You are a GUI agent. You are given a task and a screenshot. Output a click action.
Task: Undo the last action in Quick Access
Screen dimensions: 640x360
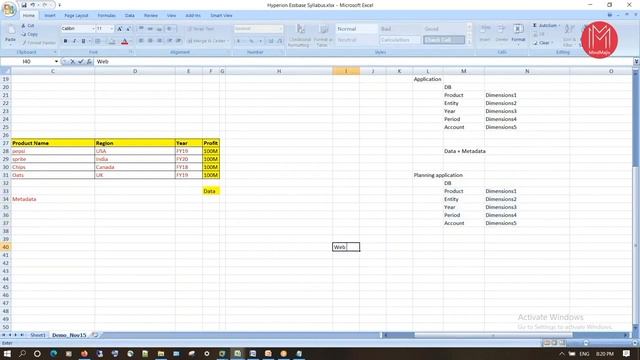pos(32,5)
